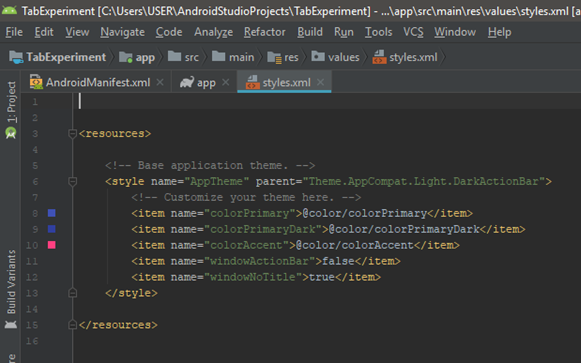Click the pink colorAccent gutter swatch
This screenshot has width=581, height=363.
tap(52, 245)
